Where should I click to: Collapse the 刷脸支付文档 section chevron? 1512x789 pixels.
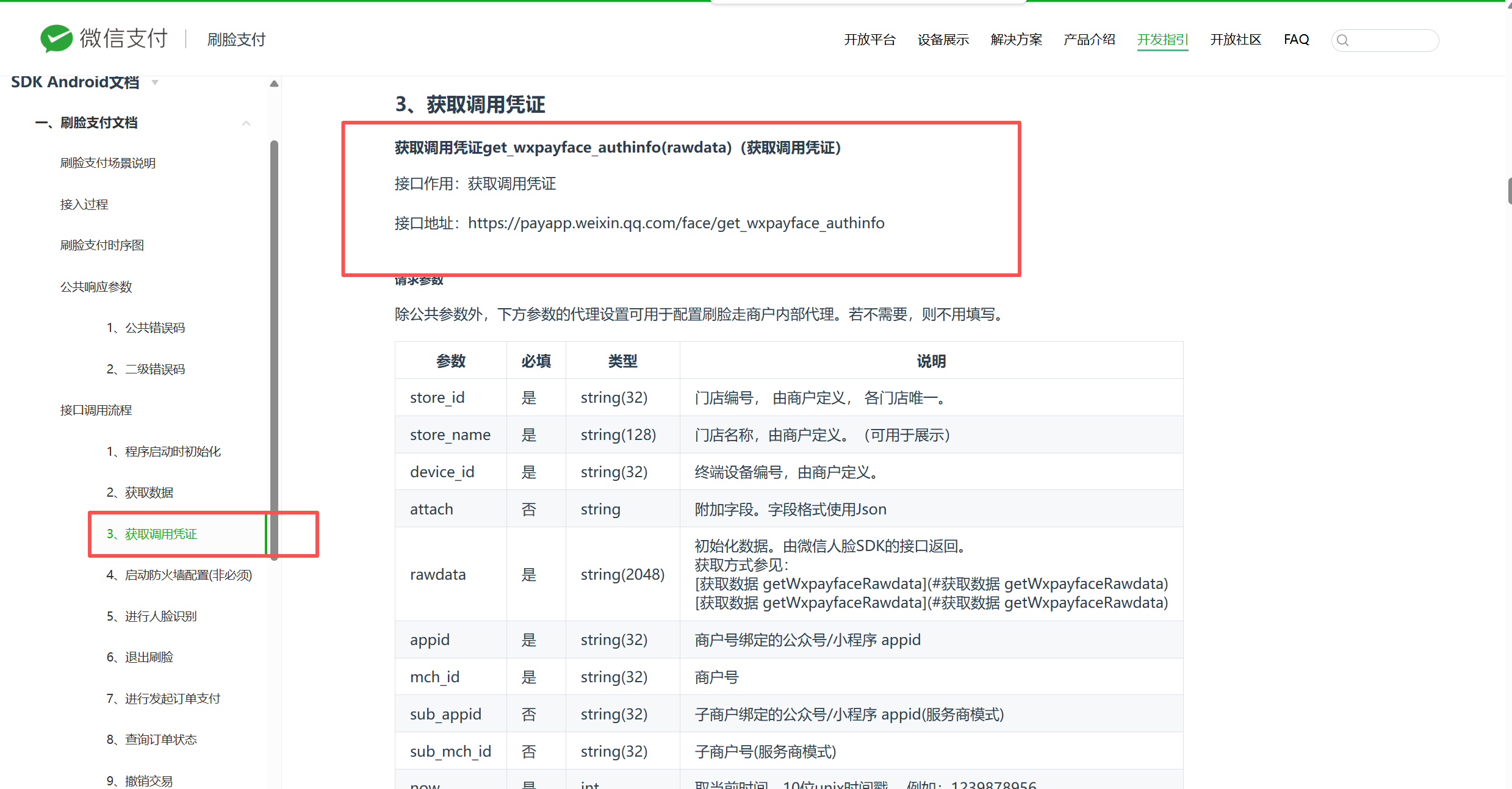coord(246,123)
